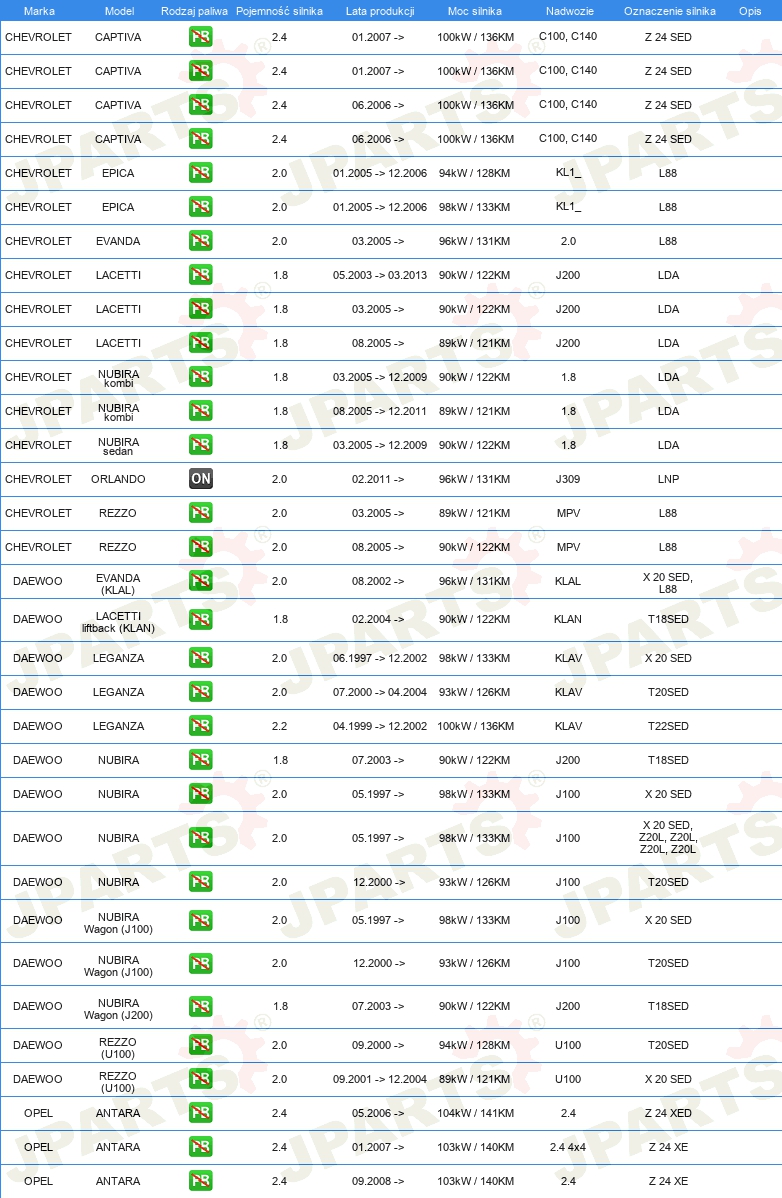Select the T22SED engine code cell
The image size is (782, 1198).
(x=668, y=726)
